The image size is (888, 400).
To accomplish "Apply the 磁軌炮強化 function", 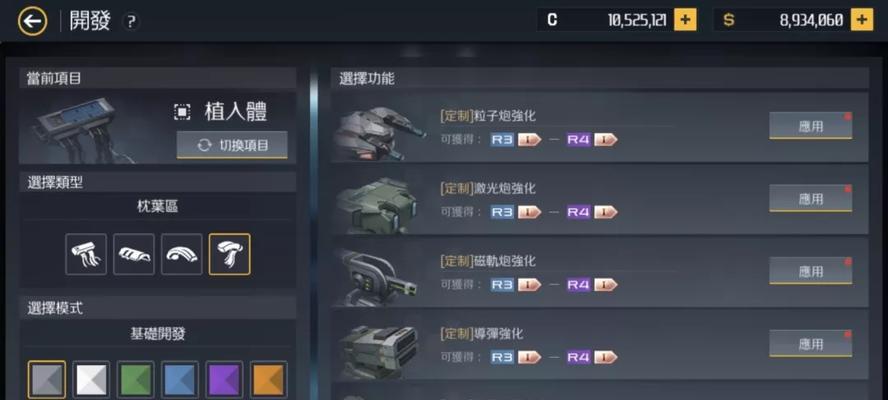I will tap(810, 271).
